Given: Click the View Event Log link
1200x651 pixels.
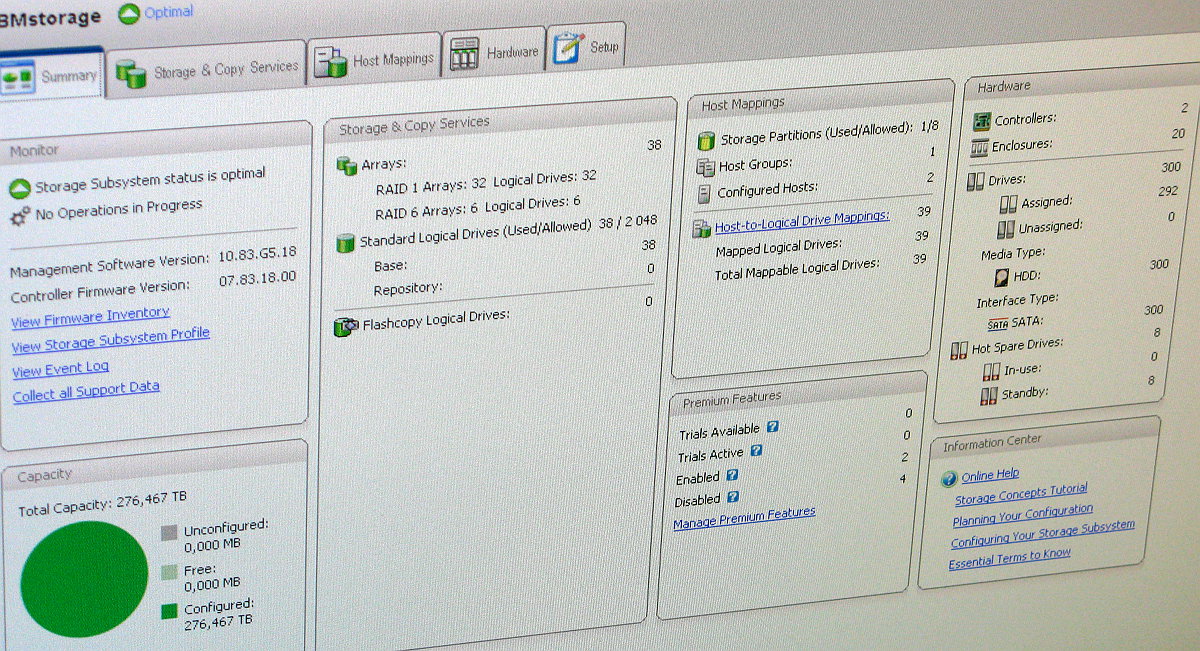Looking at the screenshot, I should pos(60,369).
